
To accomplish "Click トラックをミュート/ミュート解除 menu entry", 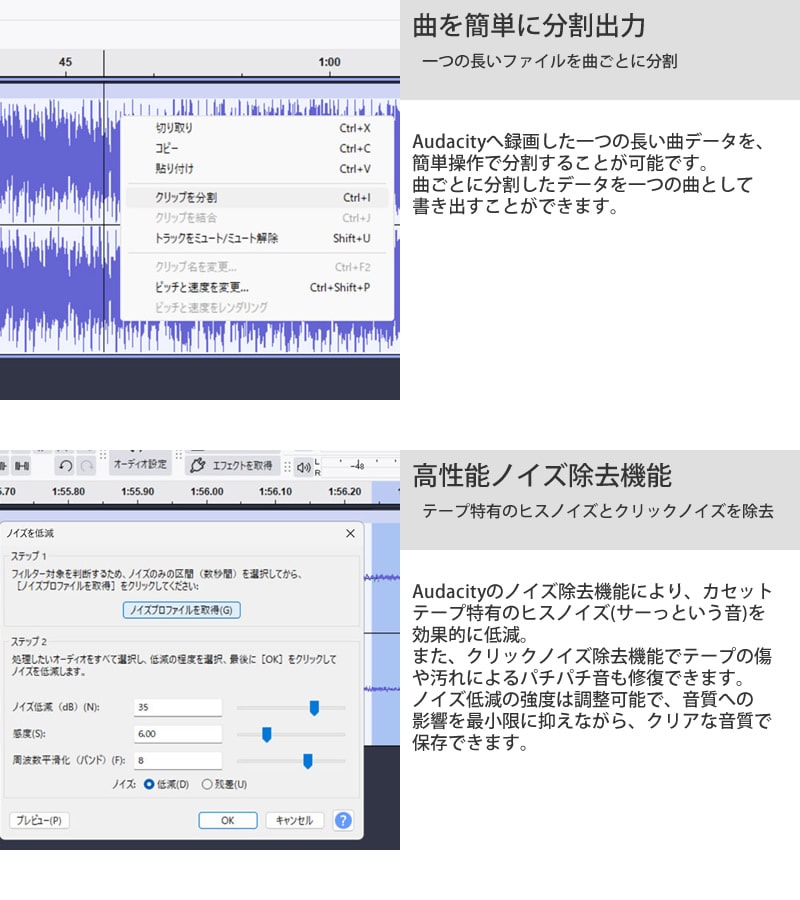I will pyautogui.click(x=217, y=238).
